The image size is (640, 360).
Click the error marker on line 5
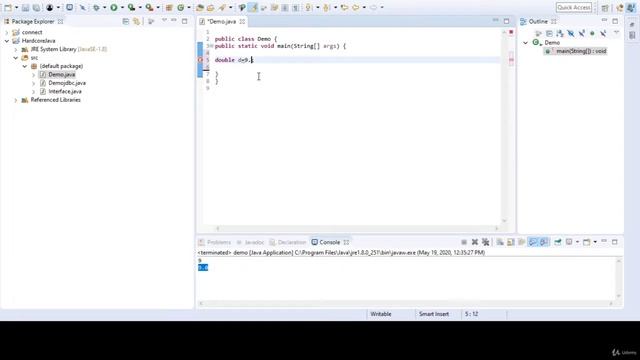pos(200,60)
